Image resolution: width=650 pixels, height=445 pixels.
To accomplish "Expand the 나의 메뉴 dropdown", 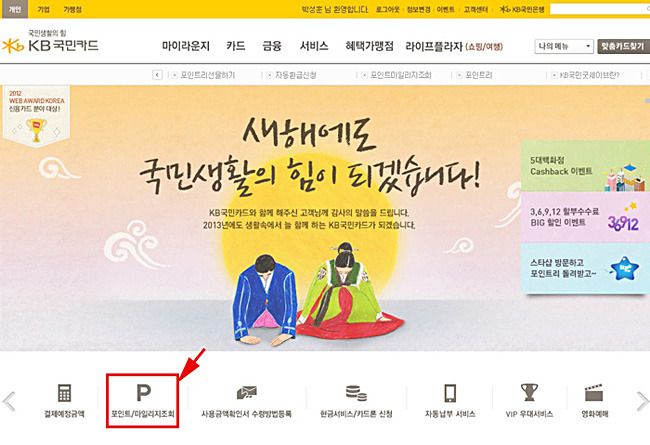I will [564, 46].
